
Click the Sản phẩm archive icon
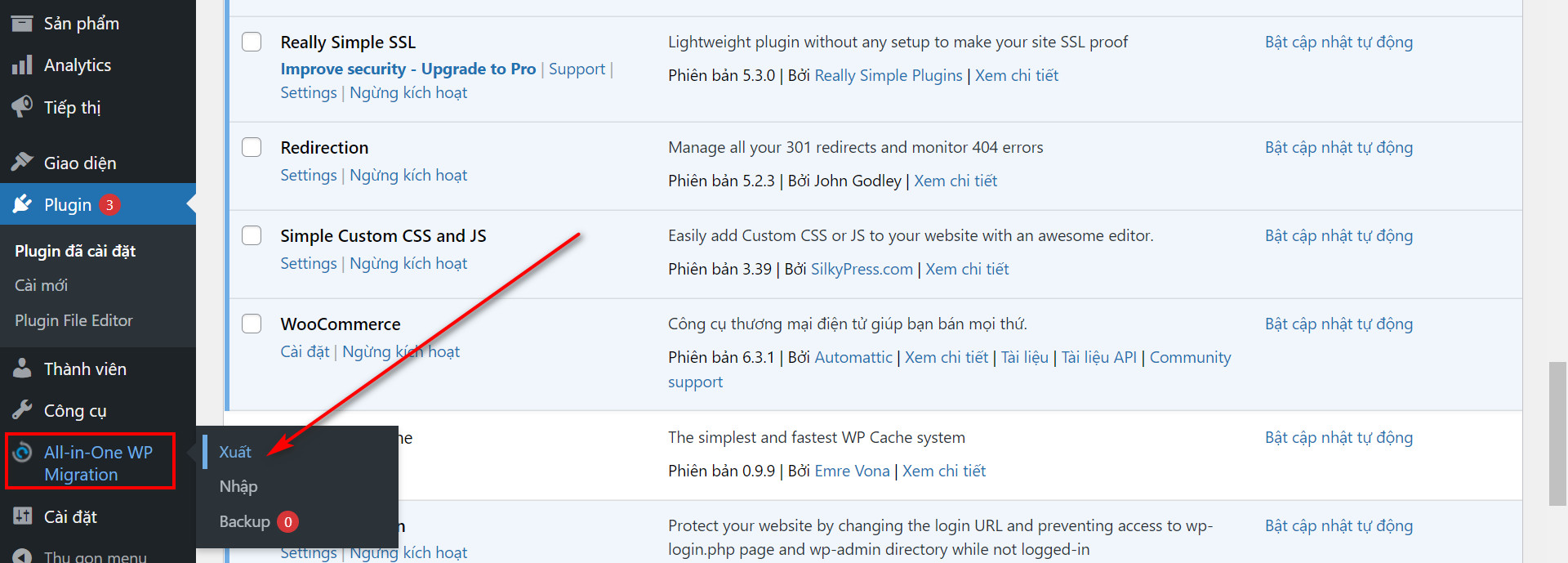pyautogui.click(x=22, y=23)
